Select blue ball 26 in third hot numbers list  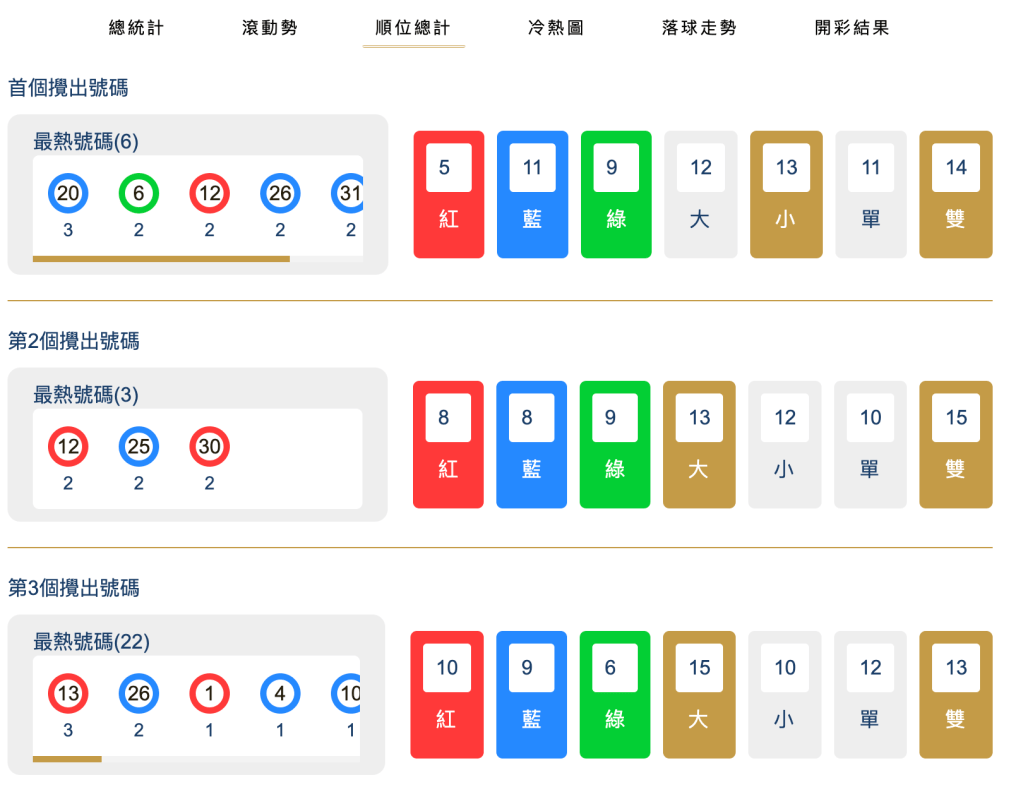click(x=138, y=693)
